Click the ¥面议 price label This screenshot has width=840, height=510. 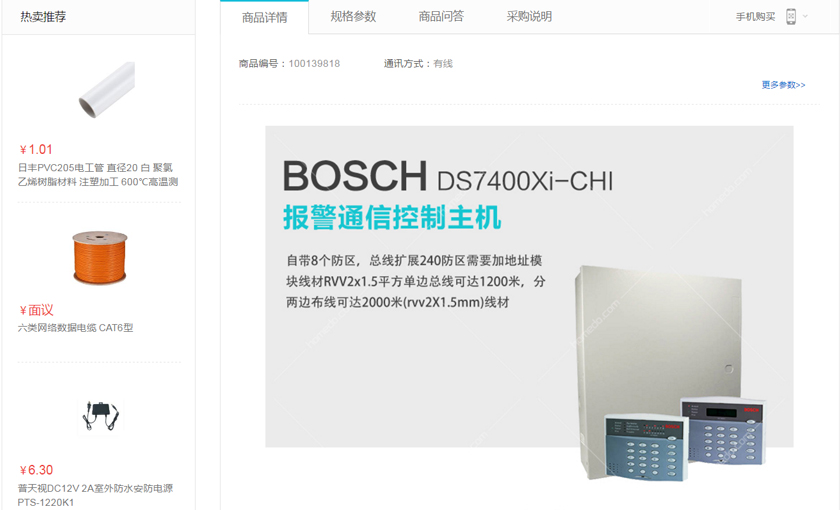point(36,310)
